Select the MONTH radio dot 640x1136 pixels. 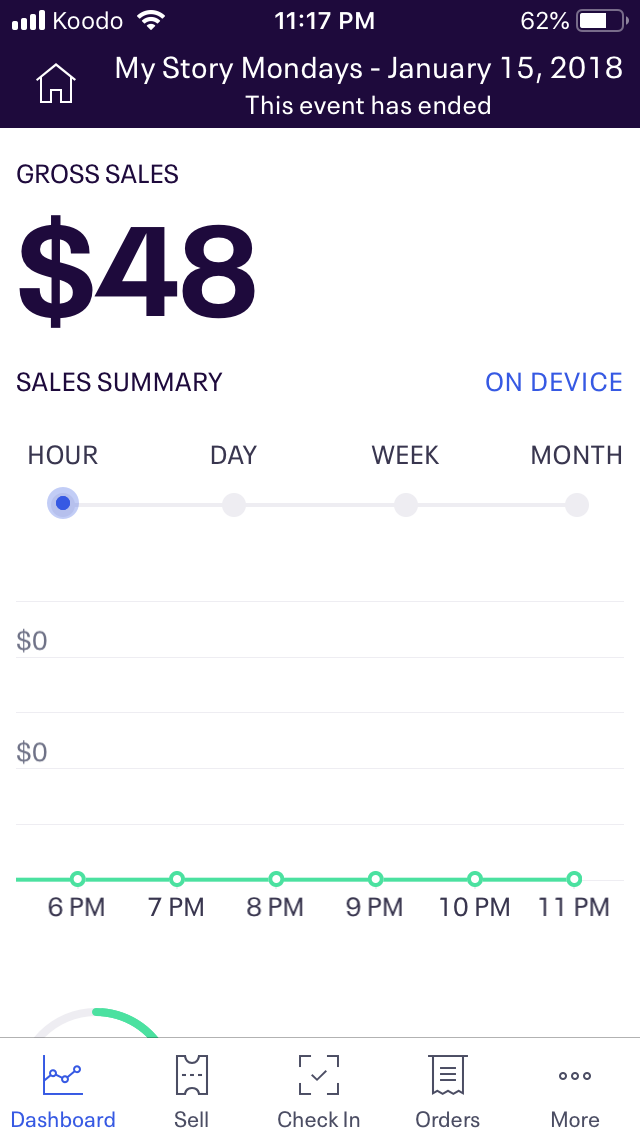pyautogui.click(x=577, y=504)
